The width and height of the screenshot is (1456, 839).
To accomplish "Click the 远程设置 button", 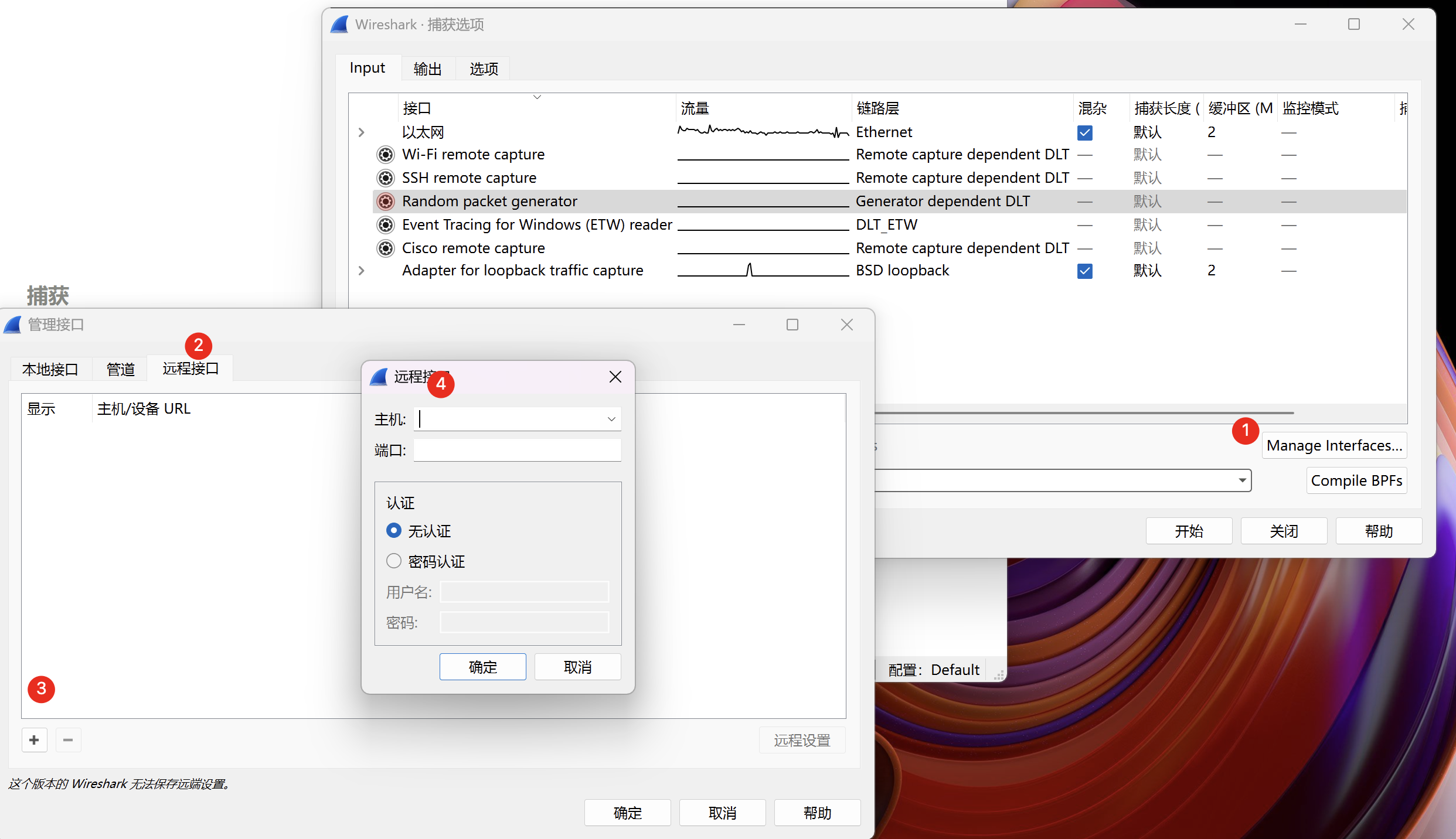I will (x=802, y=740).
